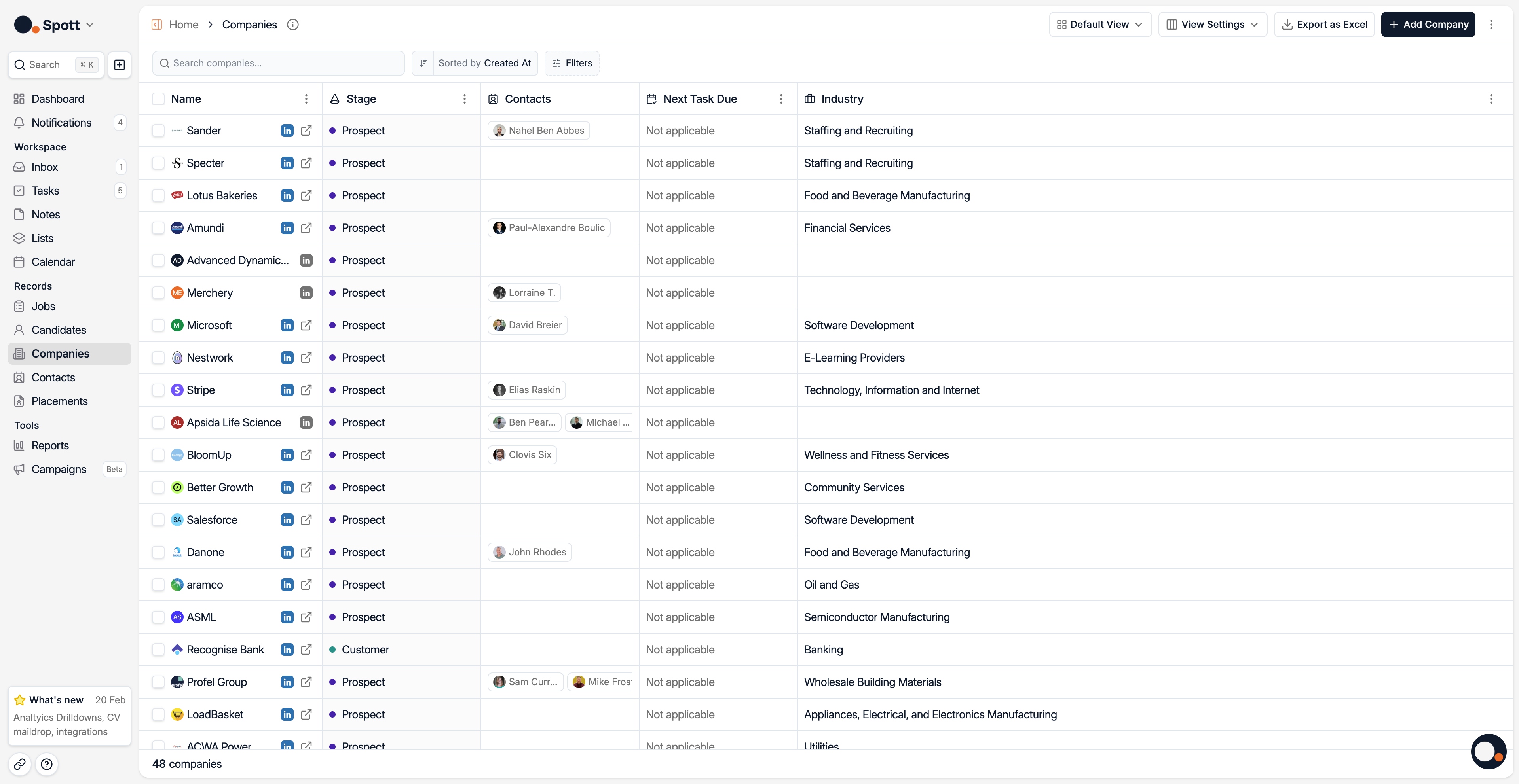
Task: Check the ASML row checkbox
Action: (x=158, y=617)
